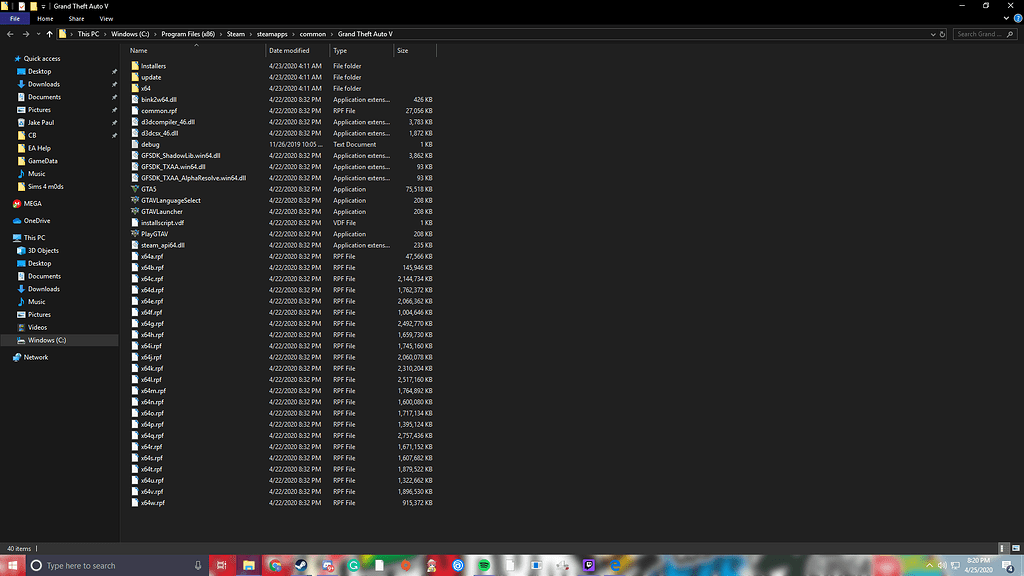Launch Steam from the taskbar

(x=301, y=565)
